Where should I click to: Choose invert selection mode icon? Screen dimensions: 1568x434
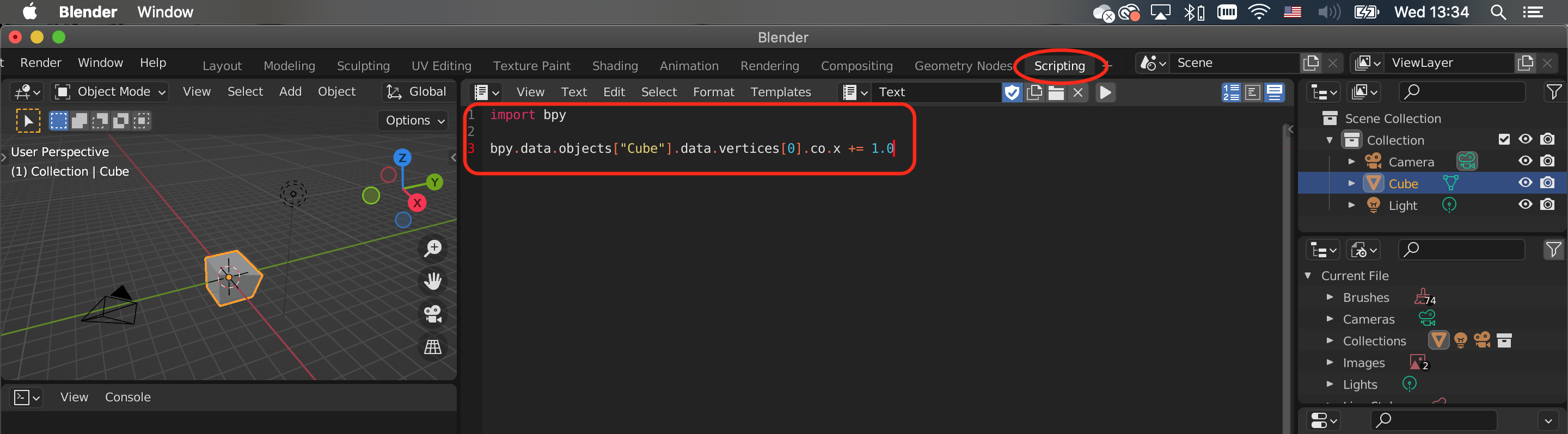pyautogui.click(x=120, y=120)
